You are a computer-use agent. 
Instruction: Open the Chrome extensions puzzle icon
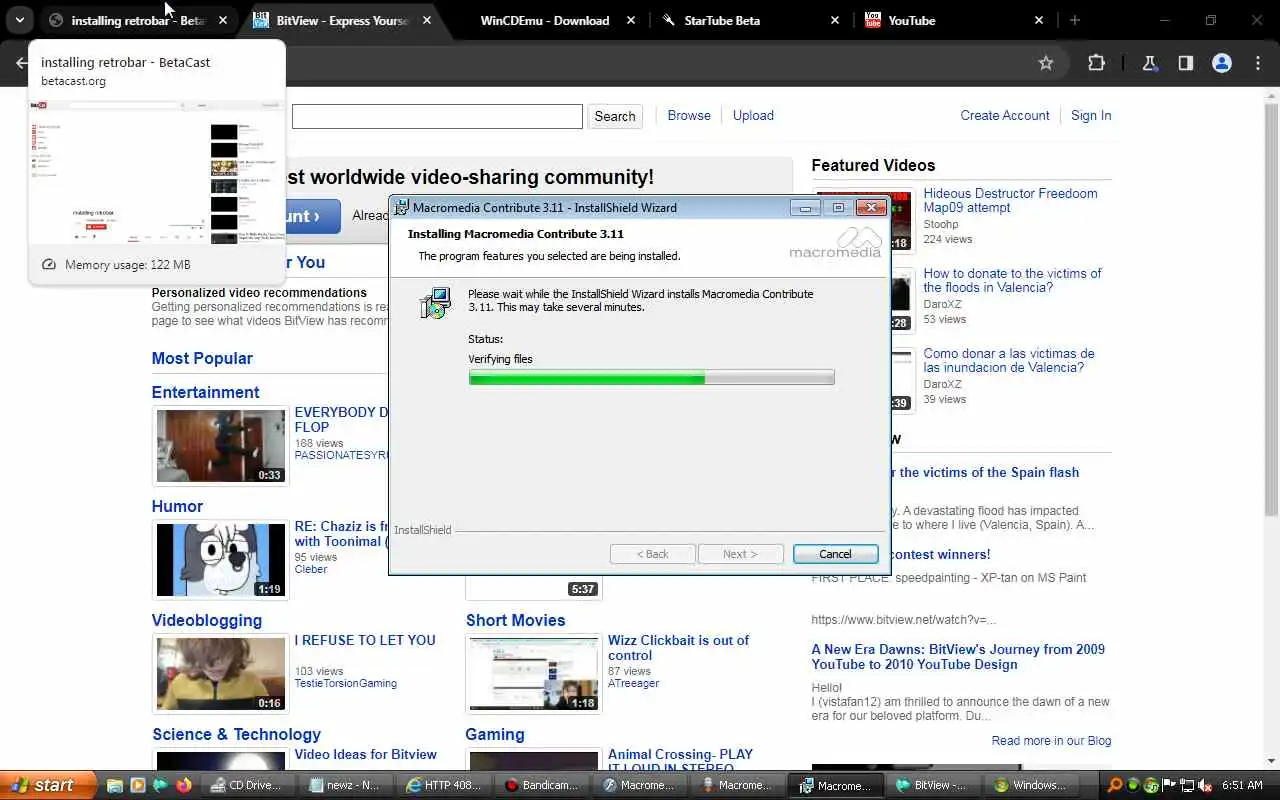pos(1096,63)
